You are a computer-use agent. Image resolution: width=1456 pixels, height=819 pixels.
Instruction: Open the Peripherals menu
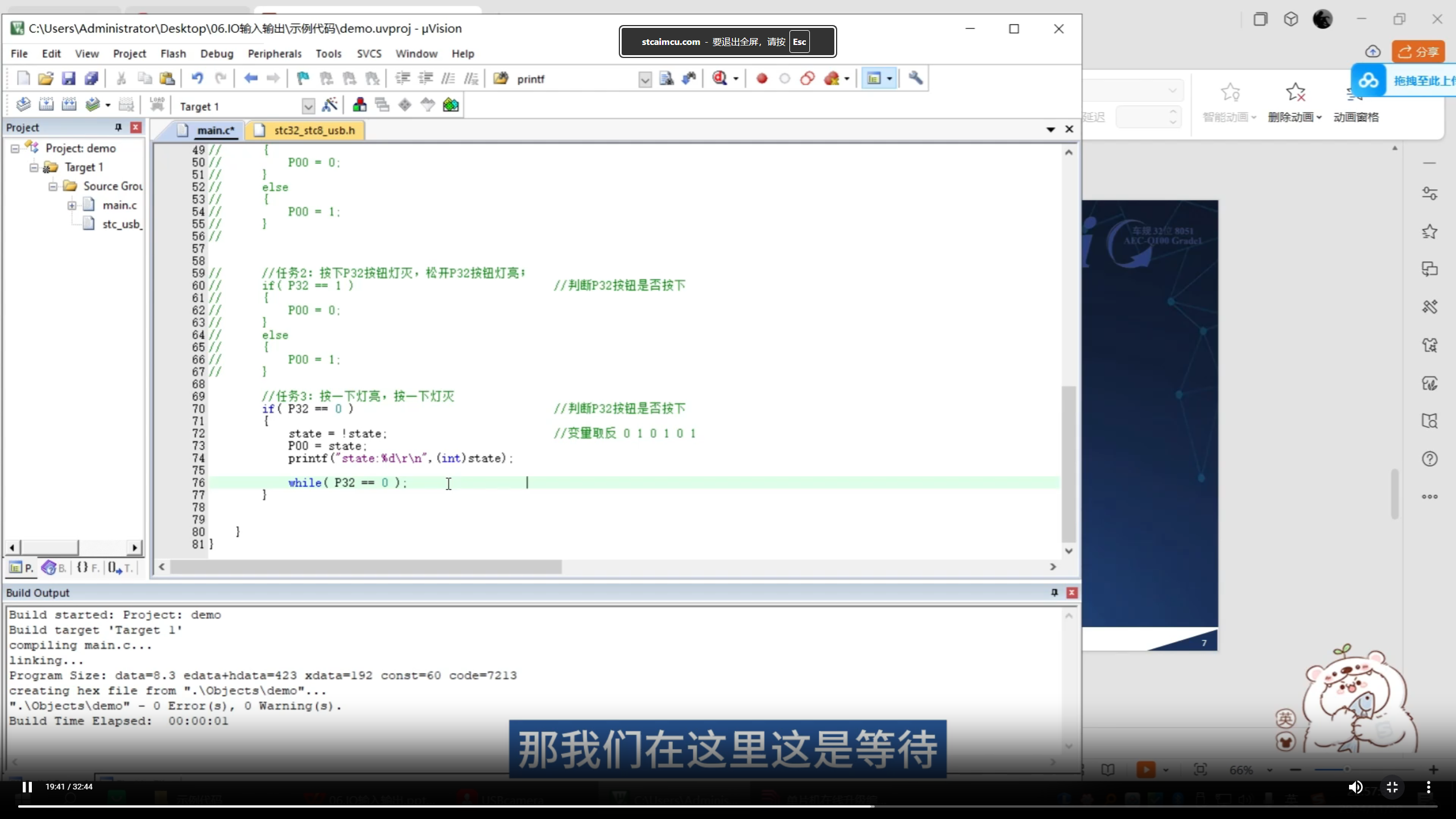(x=274, y=53)
